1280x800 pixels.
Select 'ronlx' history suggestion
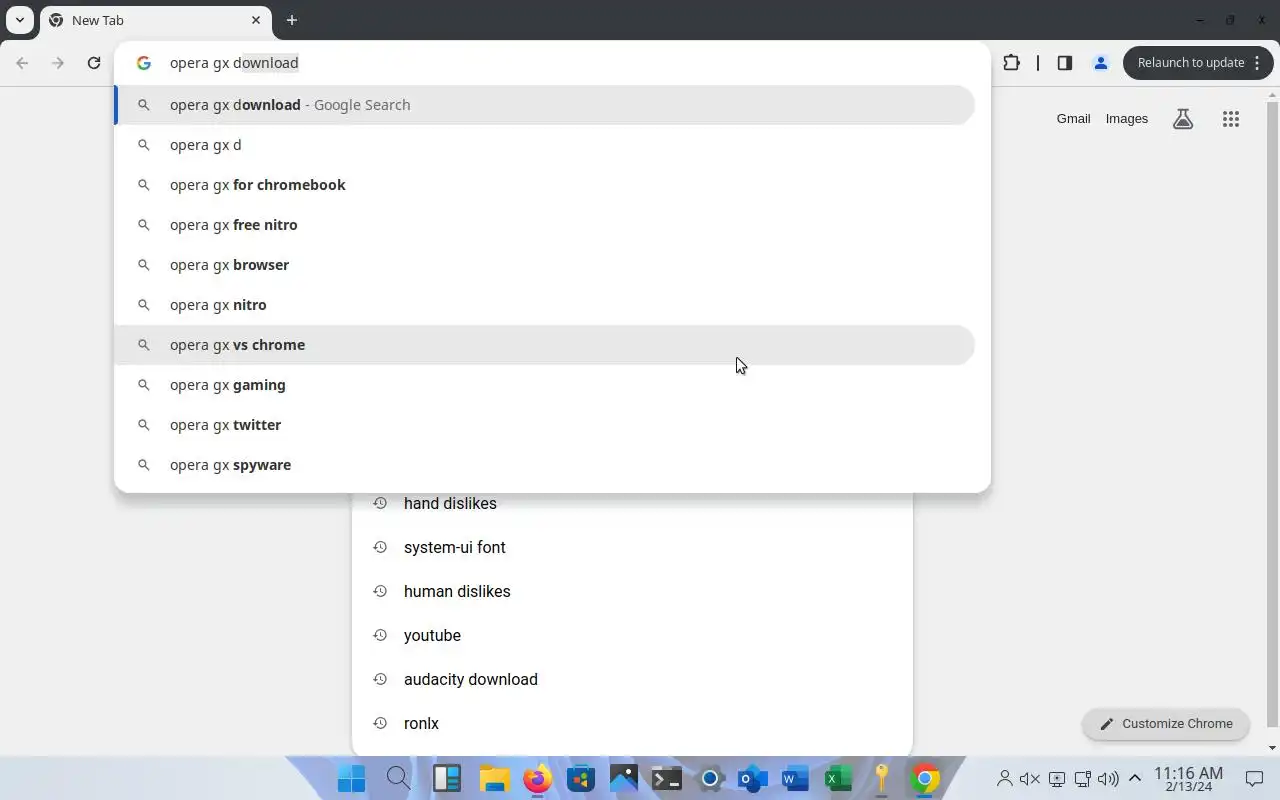[x=632, y=724]
